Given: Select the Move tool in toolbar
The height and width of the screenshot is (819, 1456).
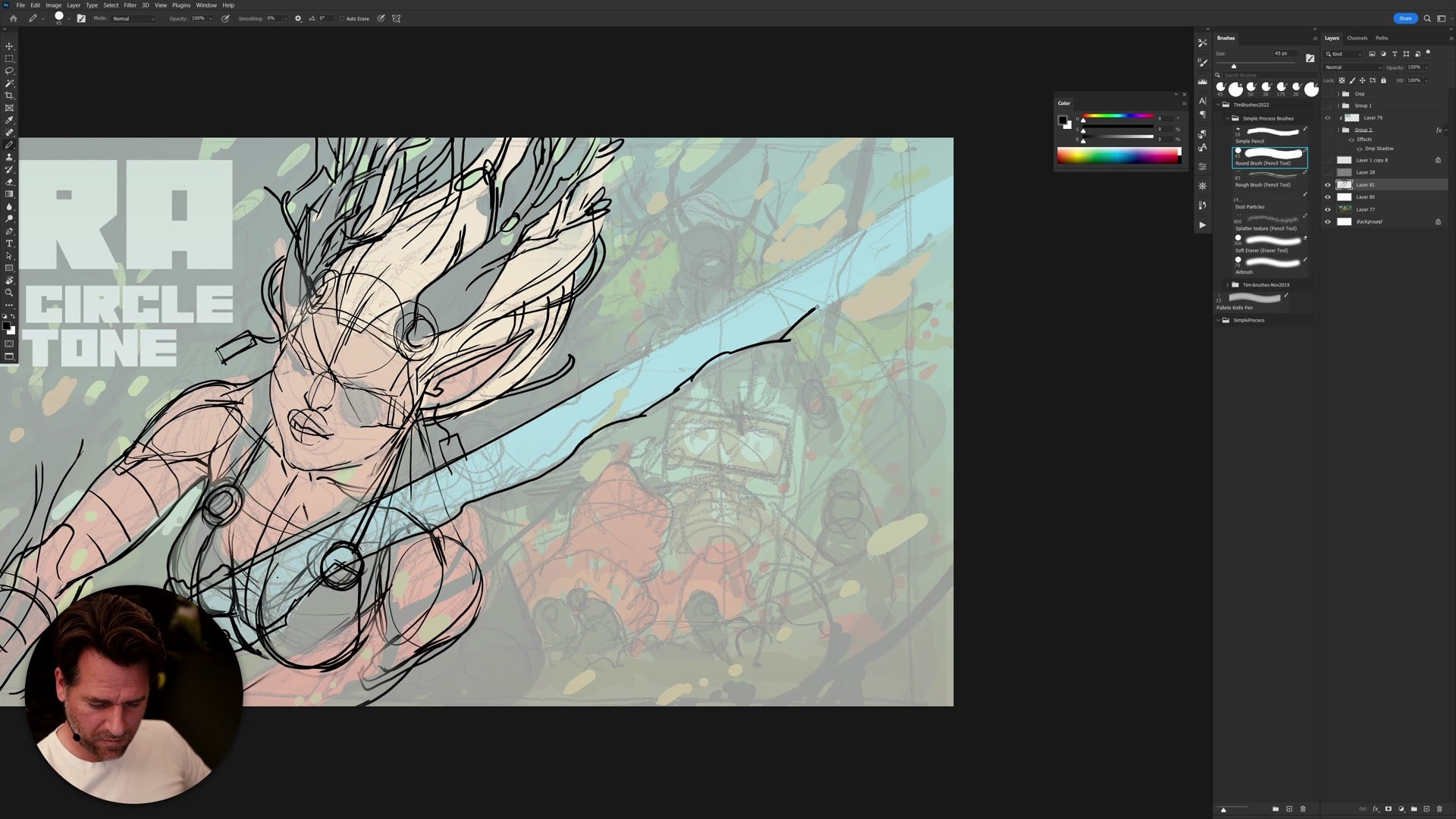Looking at the screenshot, I should (9, 46).
